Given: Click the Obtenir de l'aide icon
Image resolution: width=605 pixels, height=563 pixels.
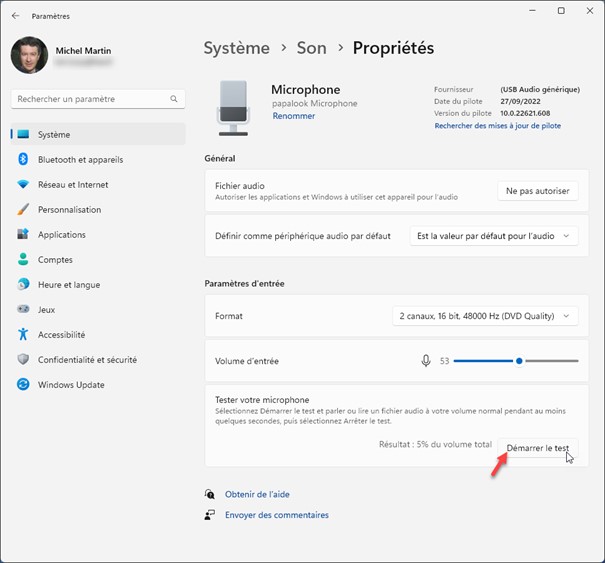Looking at the screenshot, I should pyautogui.click(x=209, y=494).
